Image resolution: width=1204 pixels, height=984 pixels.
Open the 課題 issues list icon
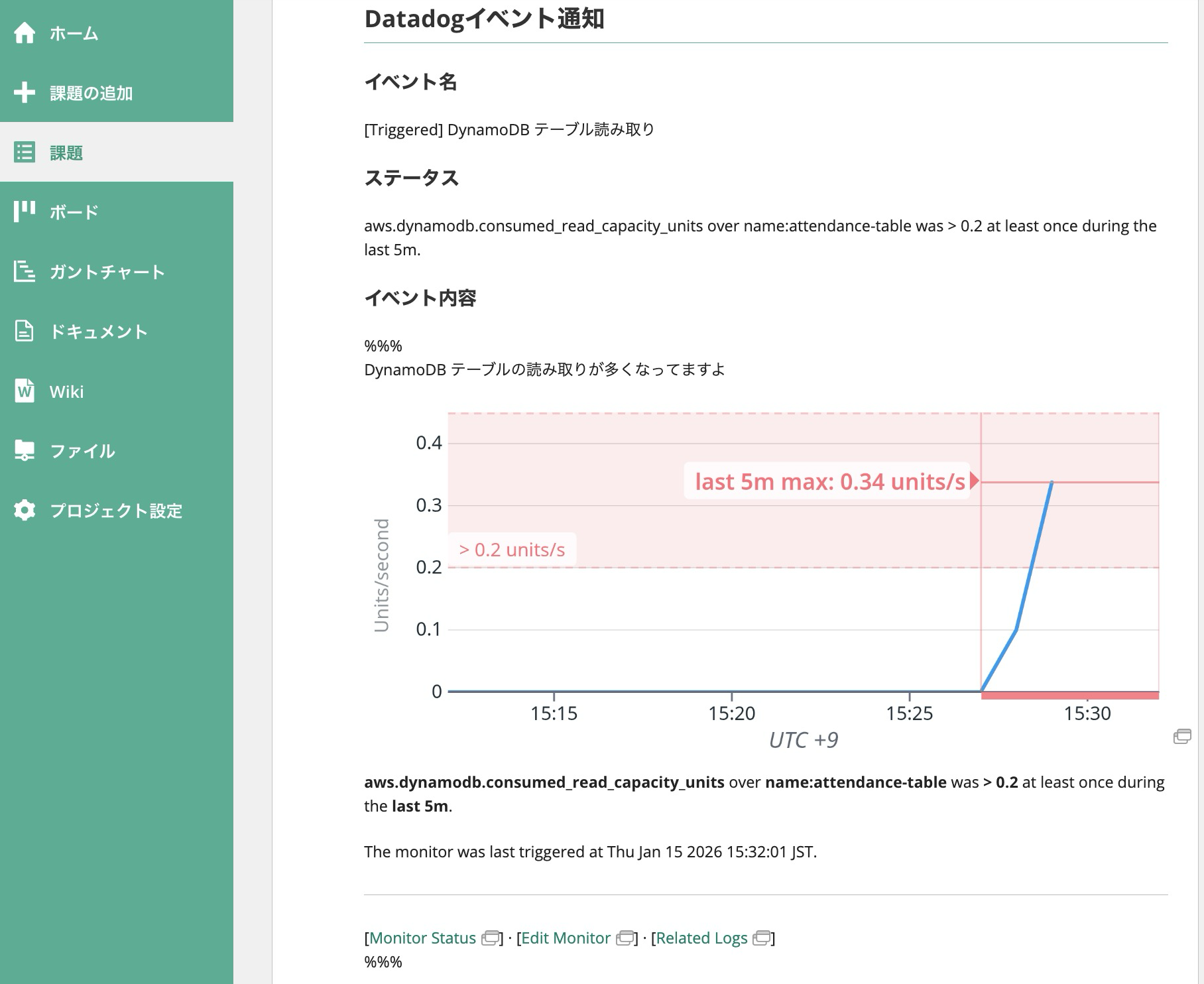[x=25, y=153]
